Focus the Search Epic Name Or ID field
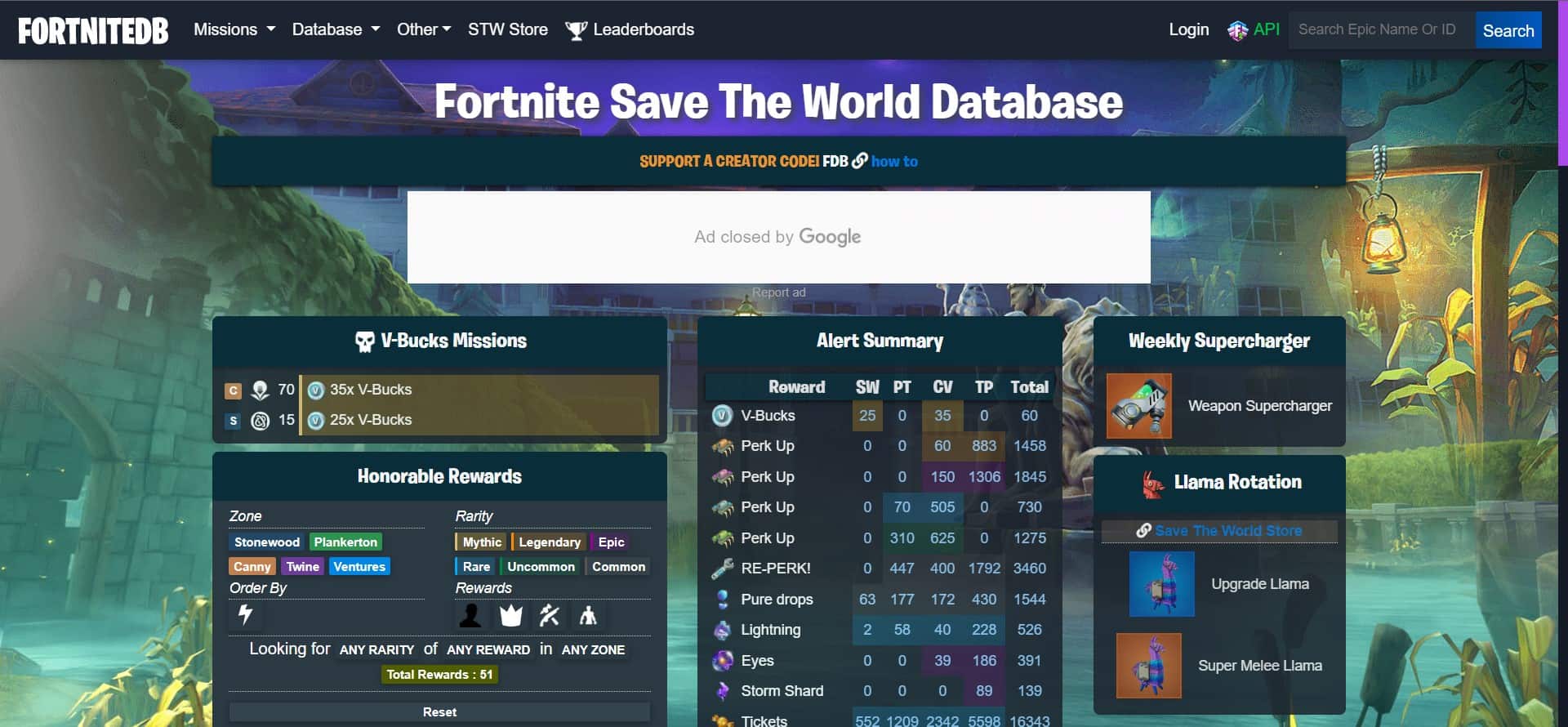The width and height of the screenshot is (1568, 727). point(1382,31)
